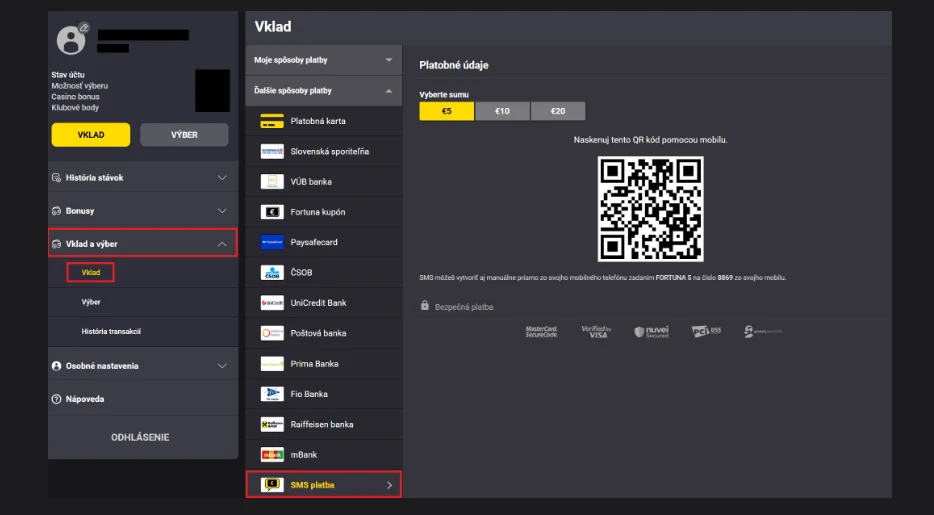Image resolution: width=934 pixels, height=515 pixels.
Task: Click the profile avatar icon
Action: [x=70, y=41]
